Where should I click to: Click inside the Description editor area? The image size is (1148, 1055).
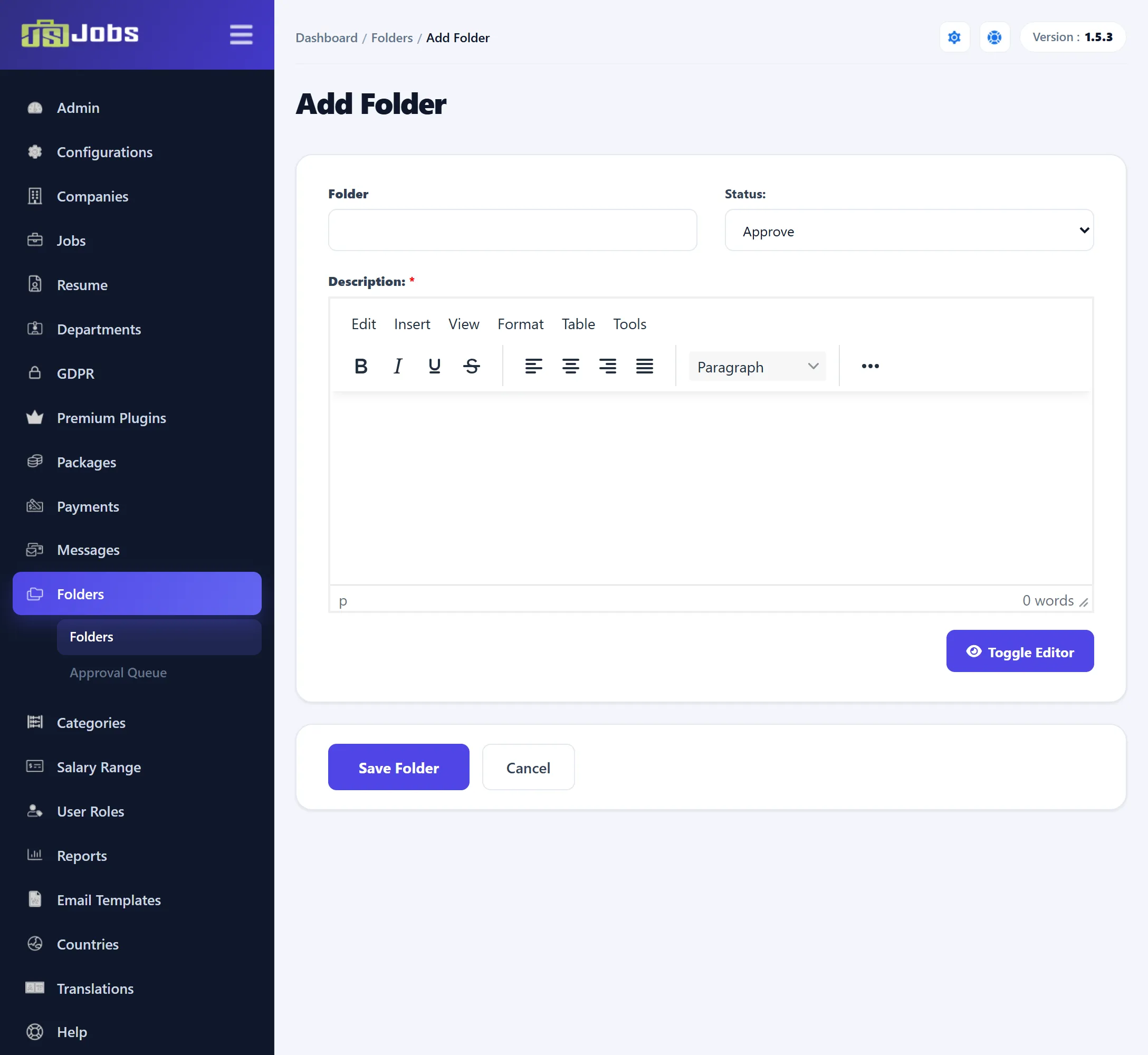(x=711, y=488)
